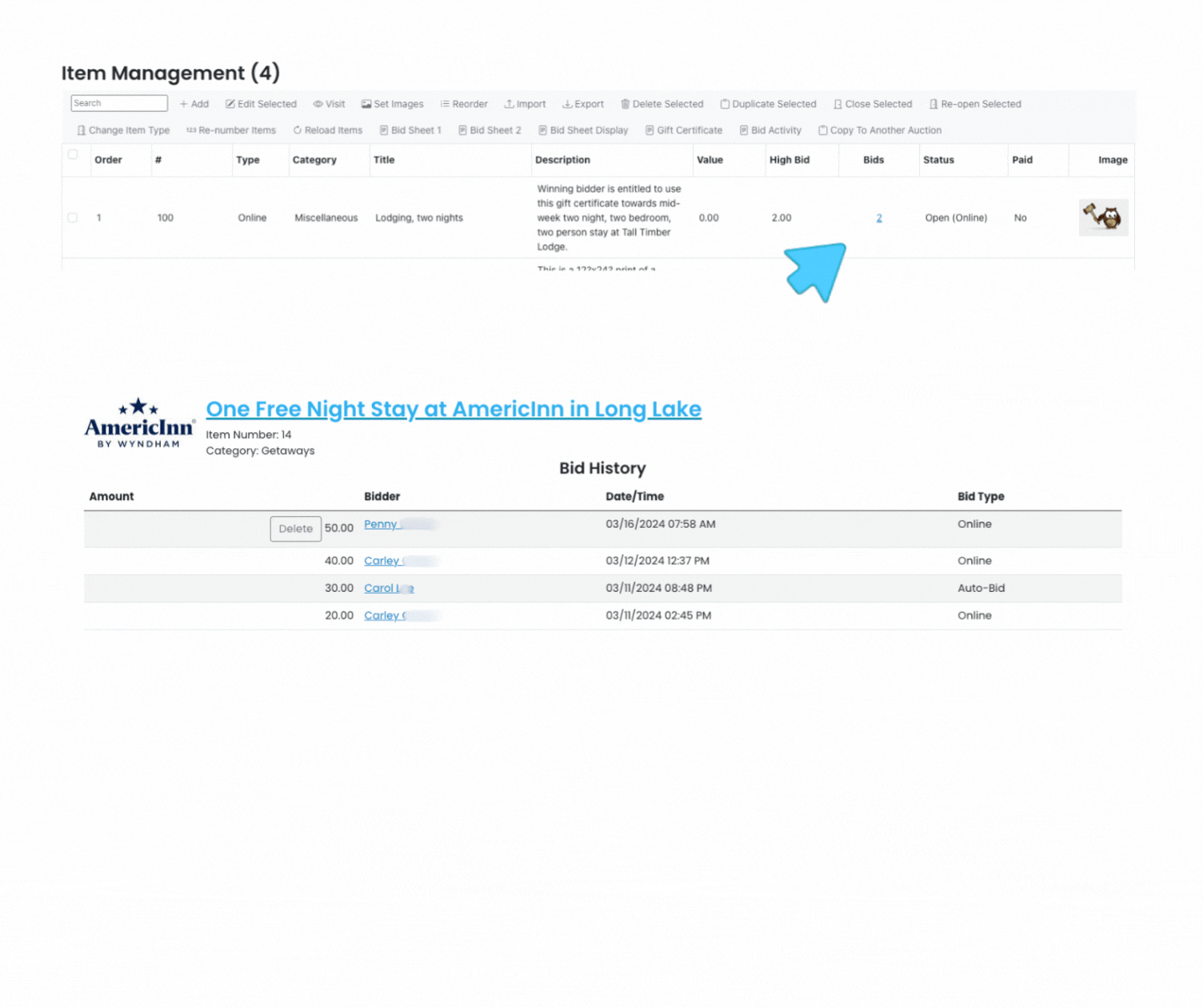
Task: Click the 03/16/2024 07:58 AM timestamp
Action: [x=661, y=524]
